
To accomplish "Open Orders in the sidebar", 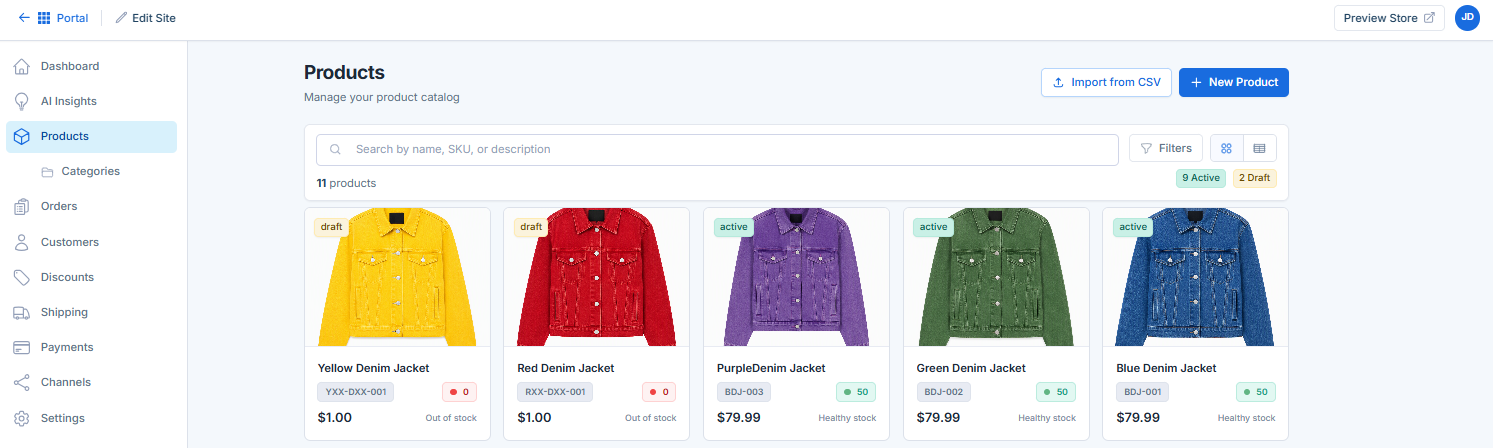I will pos(92,207).
